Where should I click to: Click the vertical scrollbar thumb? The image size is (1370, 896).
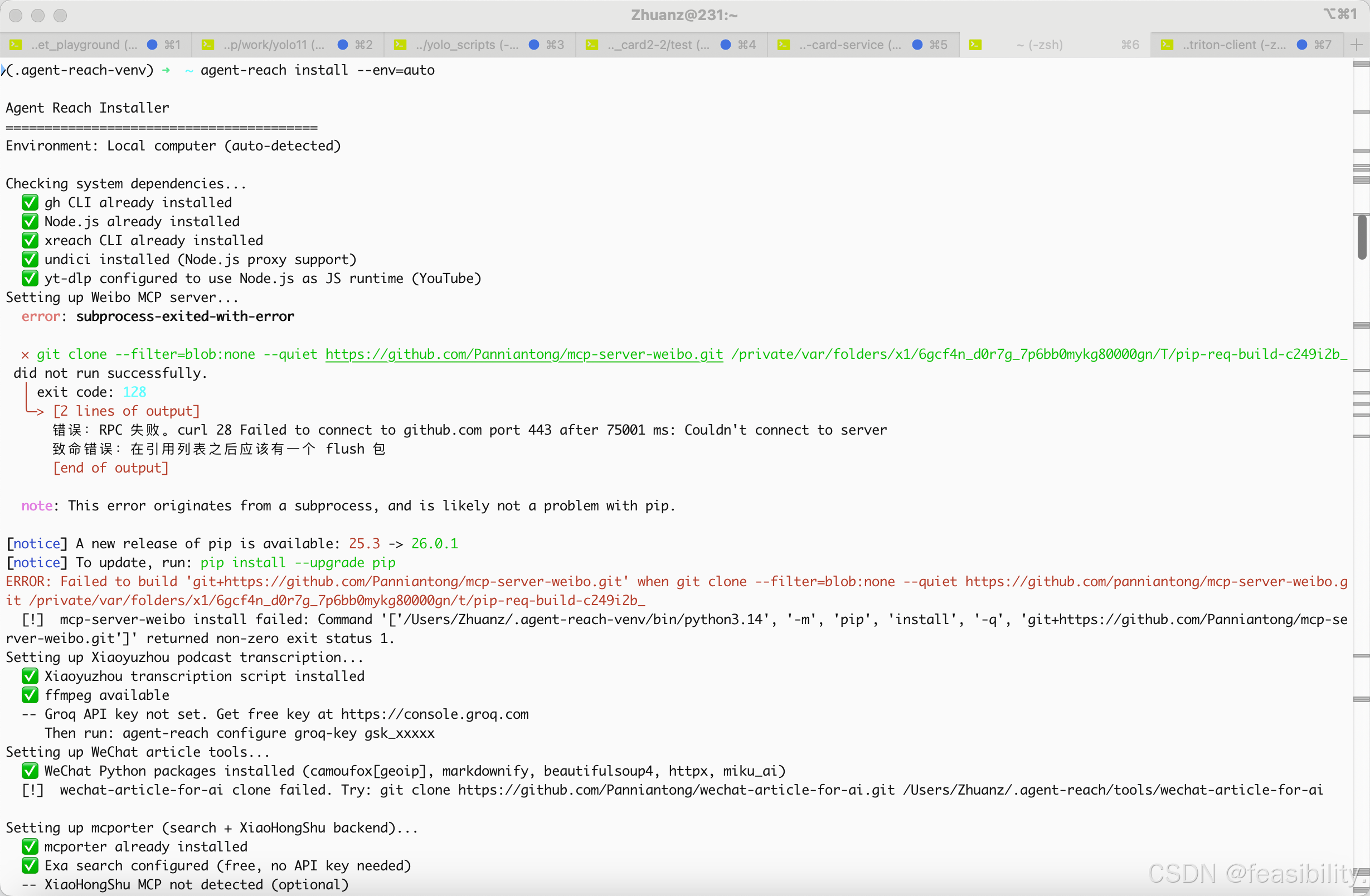[x=1362, y=237]
